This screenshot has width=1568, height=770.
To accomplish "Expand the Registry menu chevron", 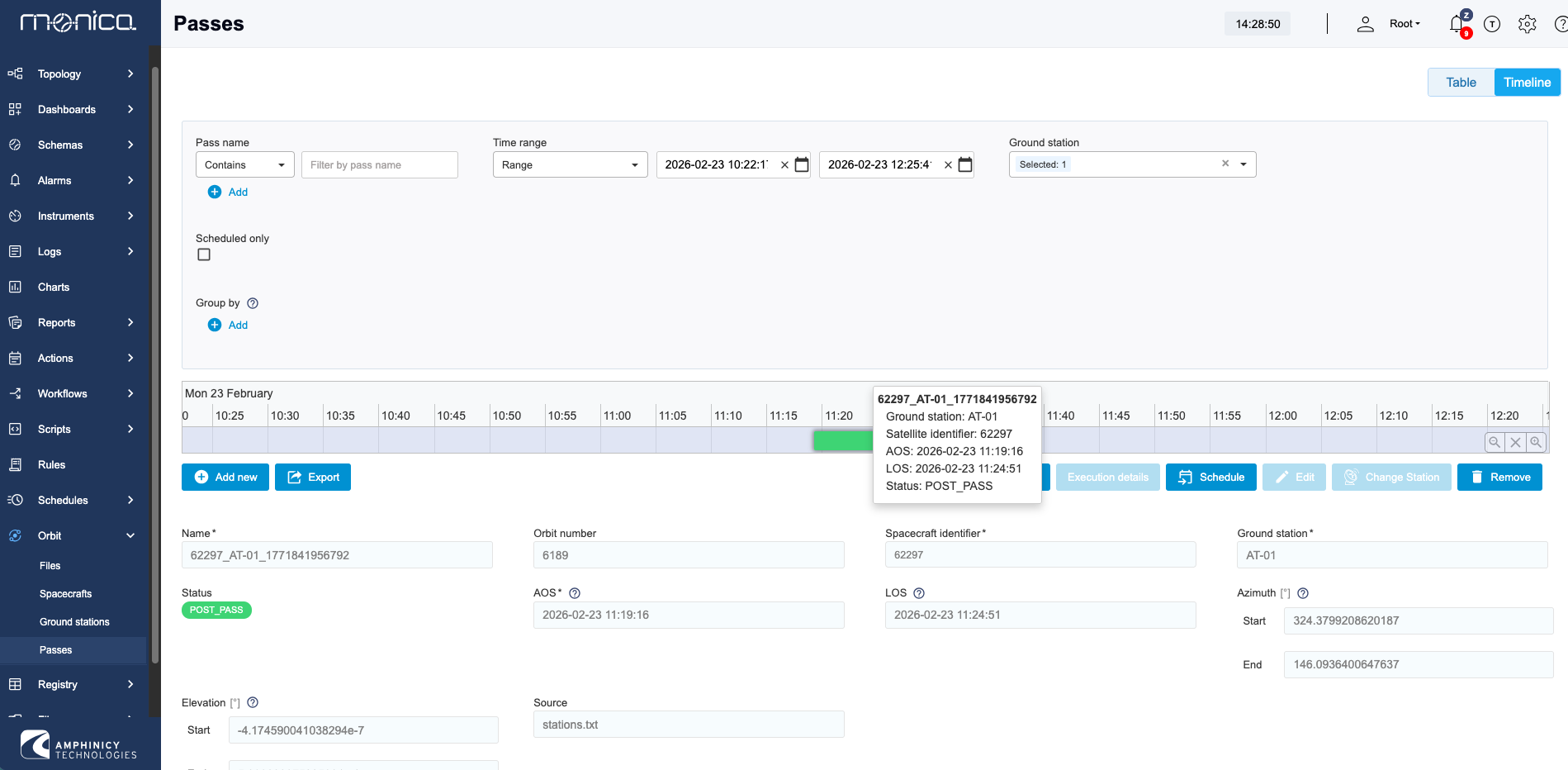I will pyautogui.click(x=130, y=684).
